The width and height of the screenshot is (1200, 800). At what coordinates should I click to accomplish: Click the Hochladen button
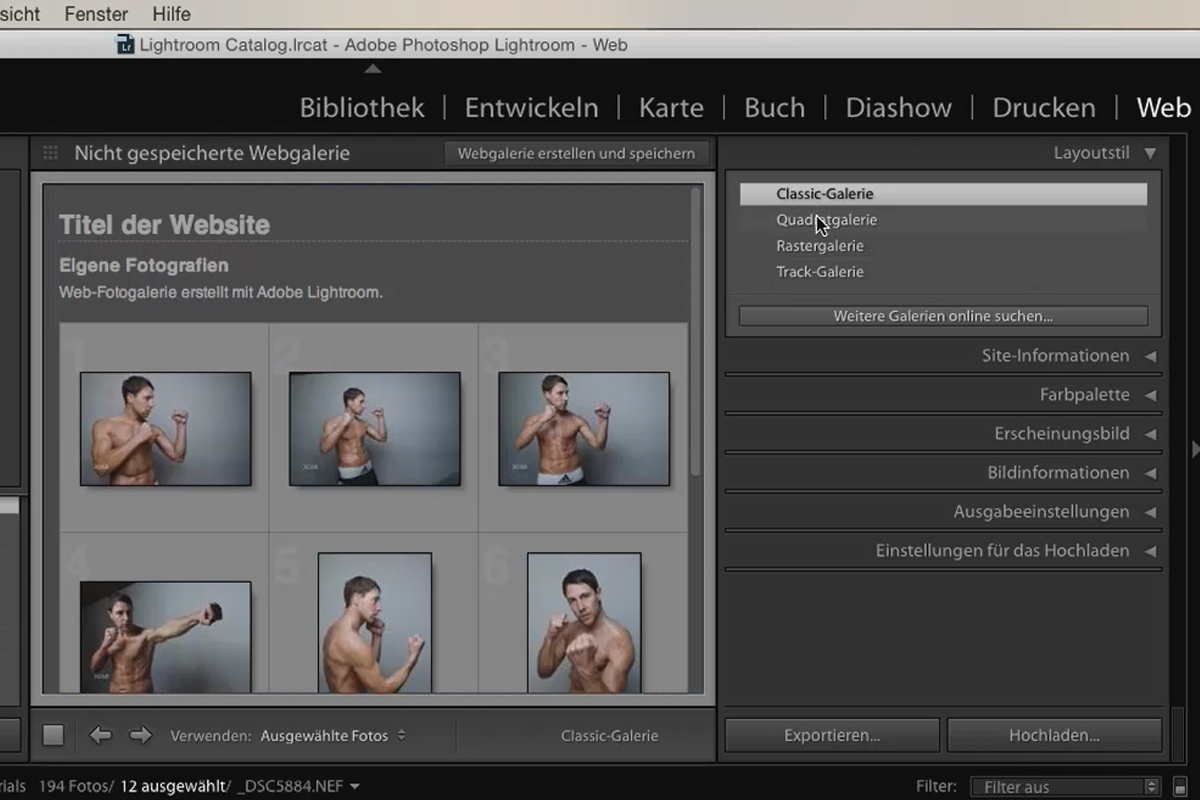(x=1054, y=735)
